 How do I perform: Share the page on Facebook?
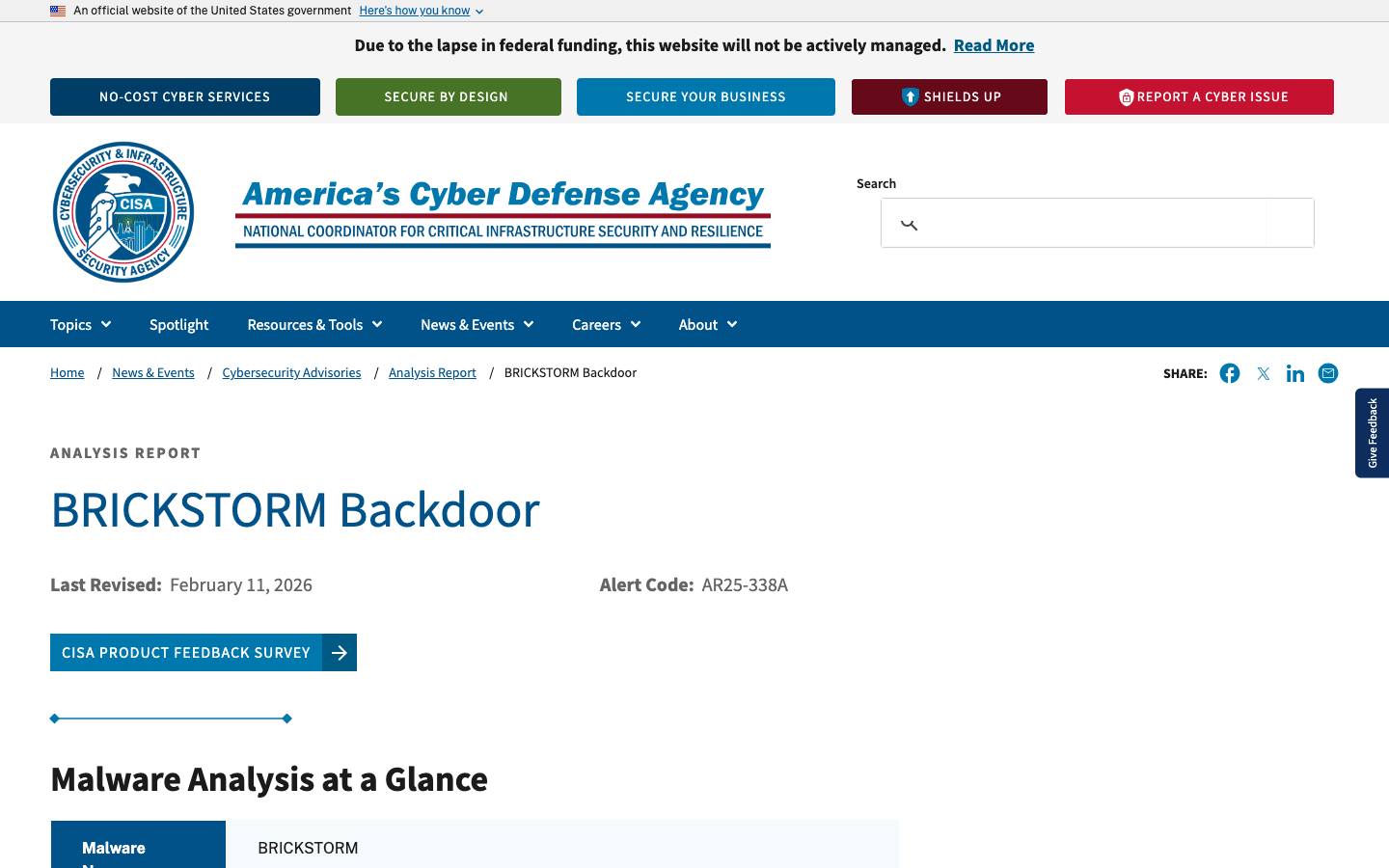coord(1230,373)
